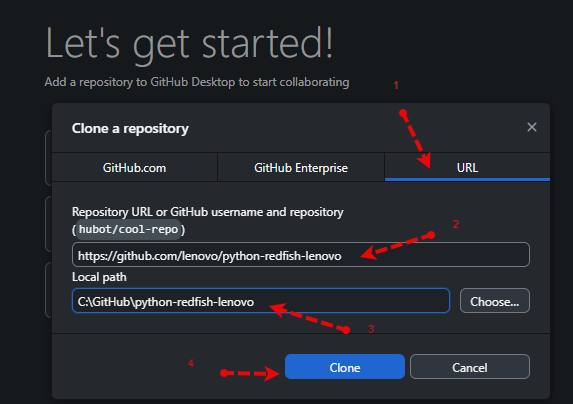Viewport: 573px width, 404px height.
Task: Click the hubot/cool-repo example text
Action: point(128,229)
